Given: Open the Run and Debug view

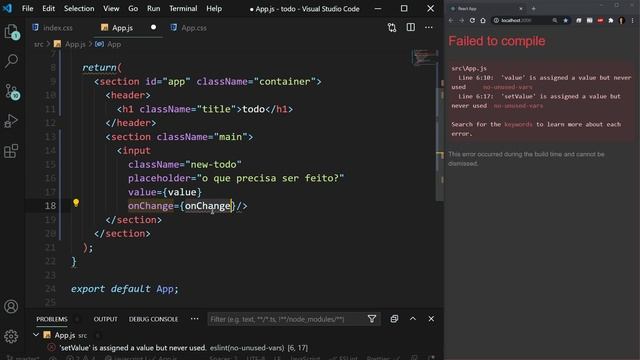Looking at the screenshot, I should coord(11,121).
